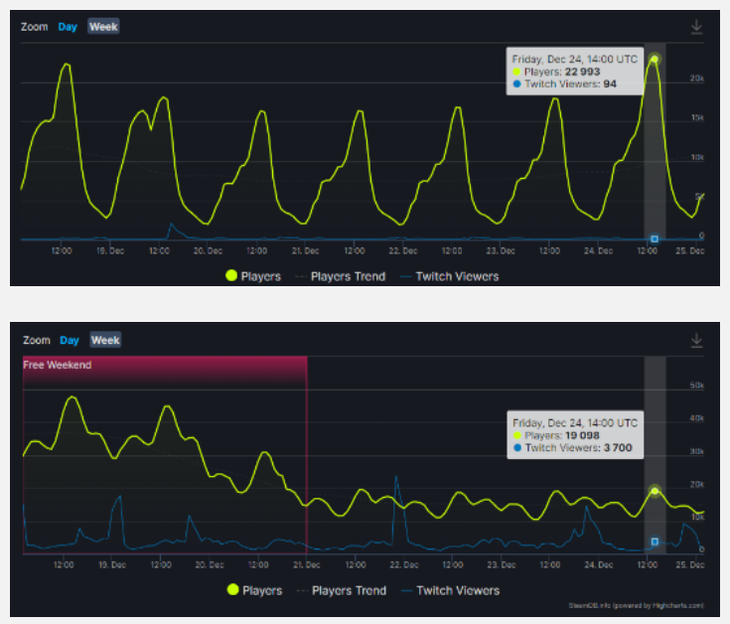Viewport: 730px width, 624px height.
Task: Select Day zoom on top chart
Action: [x=68, y=27]
